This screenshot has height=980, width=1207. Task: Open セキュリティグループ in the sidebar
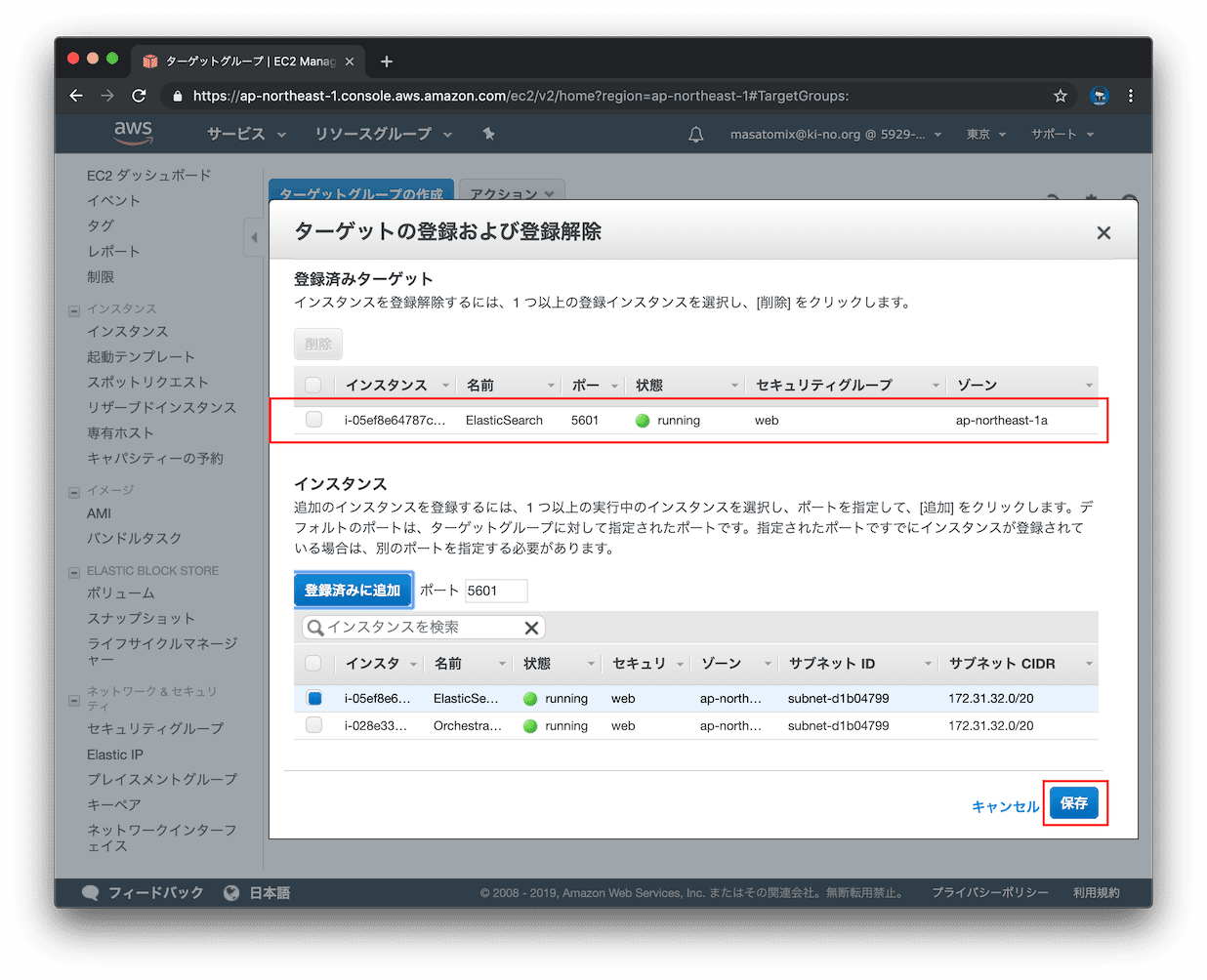(x=155, y=729)
